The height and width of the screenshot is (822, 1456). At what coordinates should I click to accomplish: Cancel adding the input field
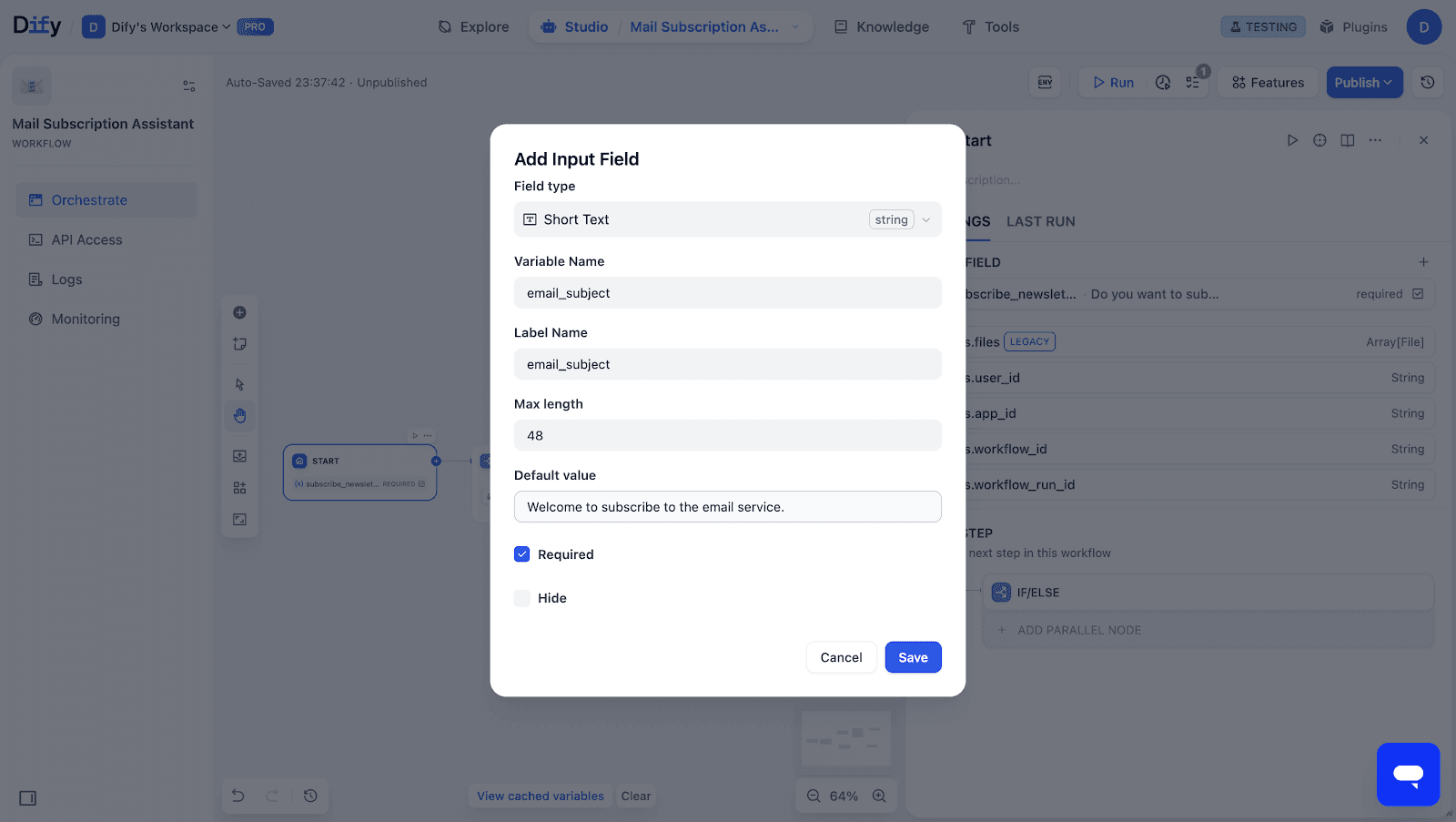coord(841,657)
